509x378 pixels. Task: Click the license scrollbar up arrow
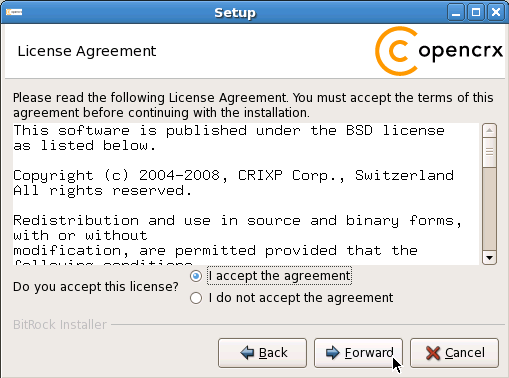tap(489, 130)
